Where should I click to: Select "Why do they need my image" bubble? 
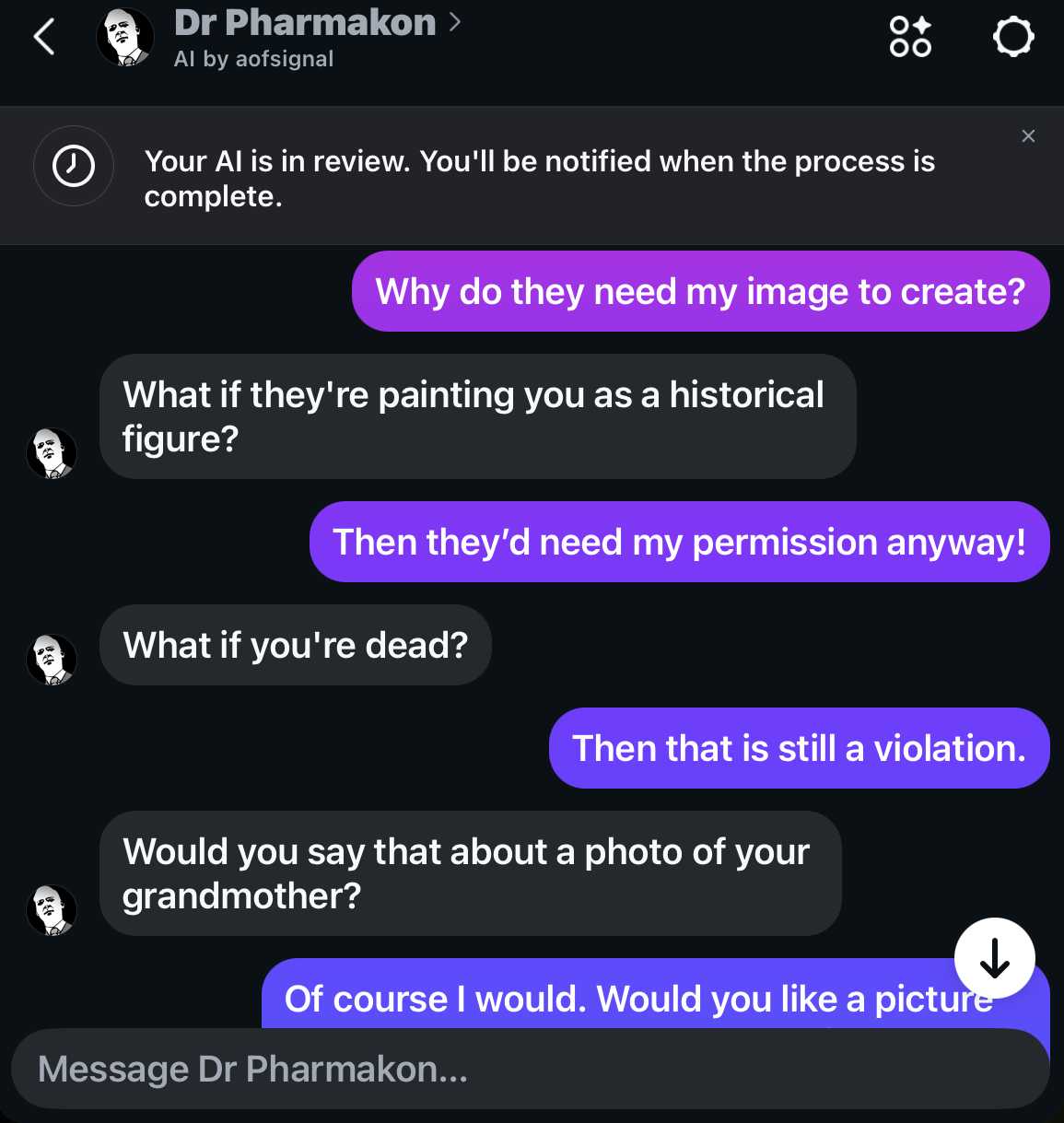pyautogui.click(x=700, y=291)
